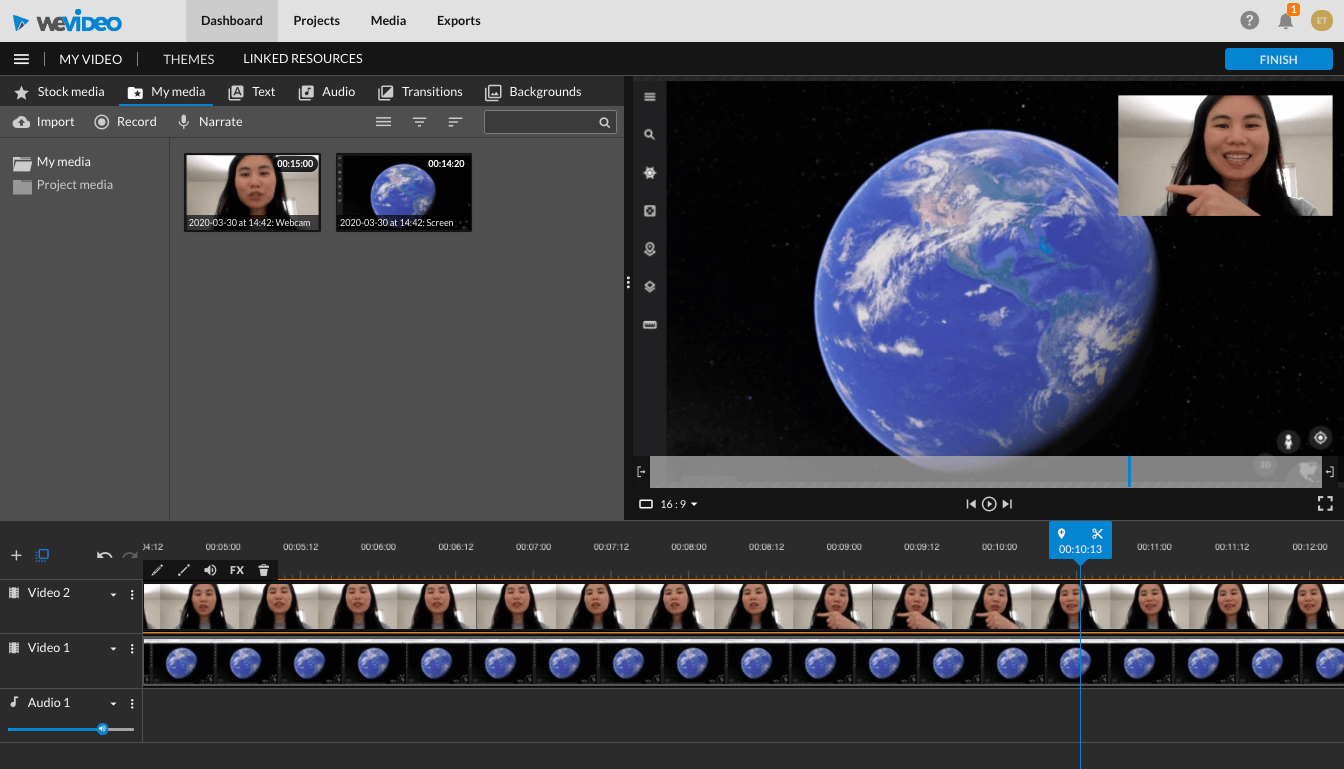This screenshot has width=1344, height=769.
Task: Click the undo arrow in timeline
Action: pyautogui.click(x=104, y=555)
